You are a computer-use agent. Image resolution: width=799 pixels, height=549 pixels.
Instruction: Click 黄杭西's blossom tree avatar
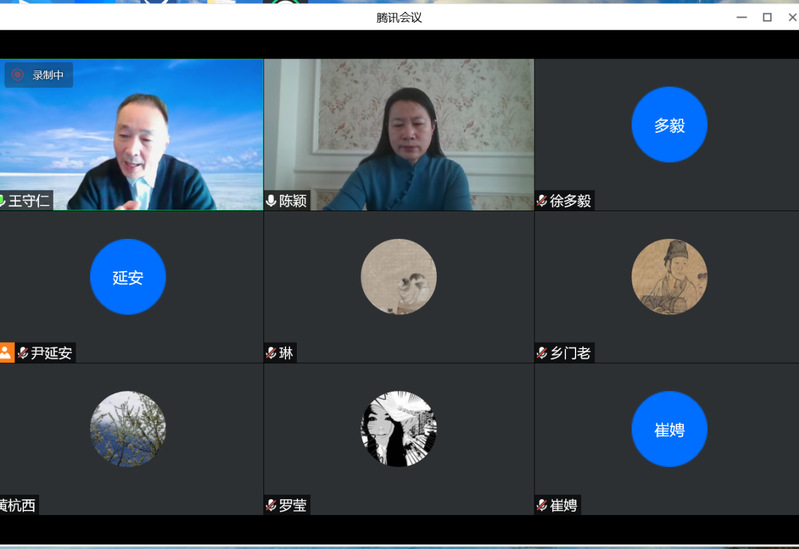(128, 429)
